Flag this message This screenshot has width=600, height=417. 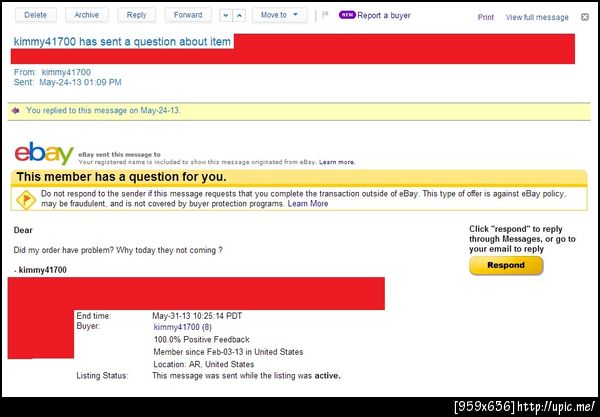pos(325,15)
